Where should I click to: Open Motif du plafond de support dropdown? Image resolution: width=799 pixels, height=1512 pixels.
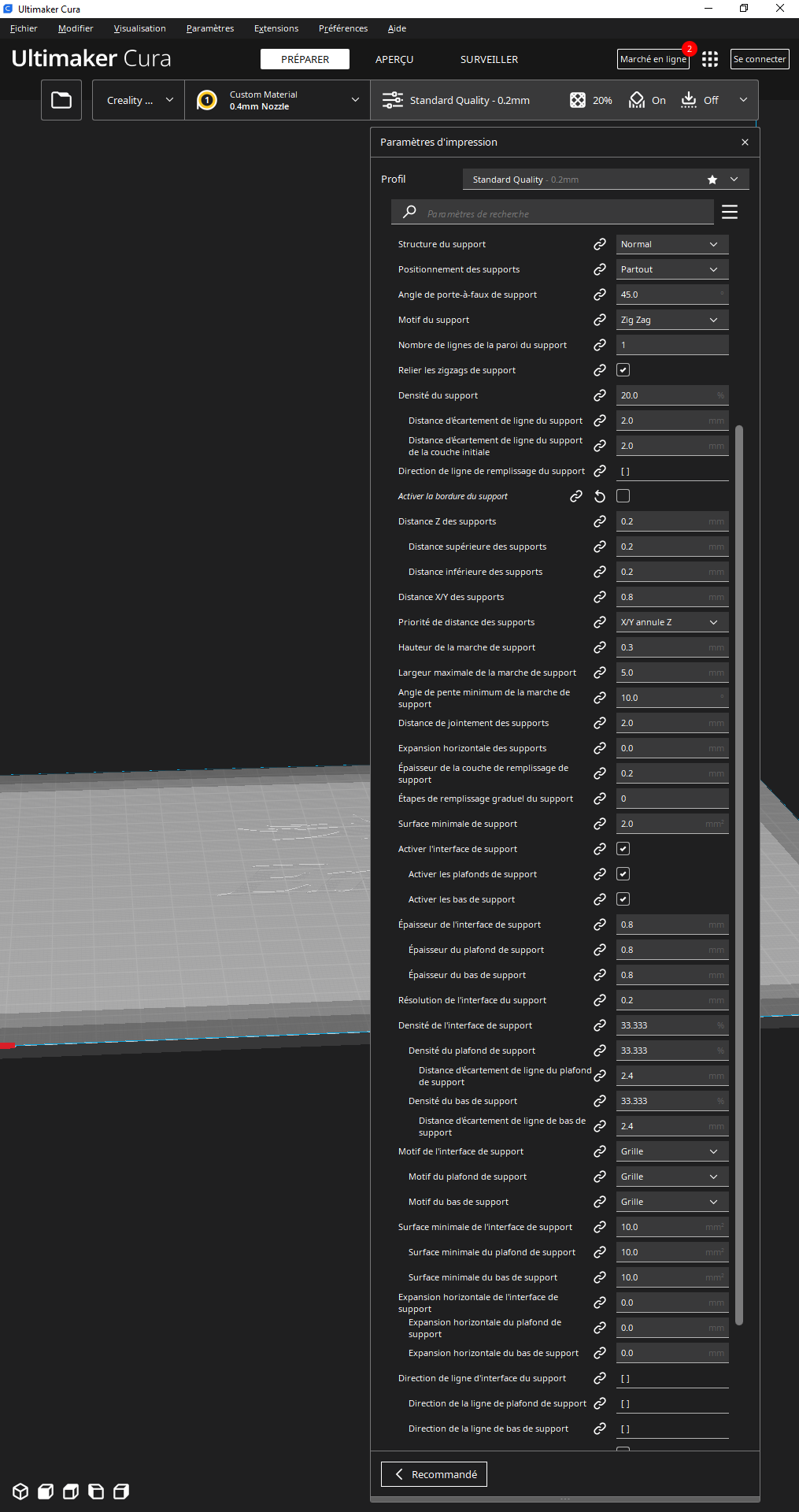pos(672,1177)
